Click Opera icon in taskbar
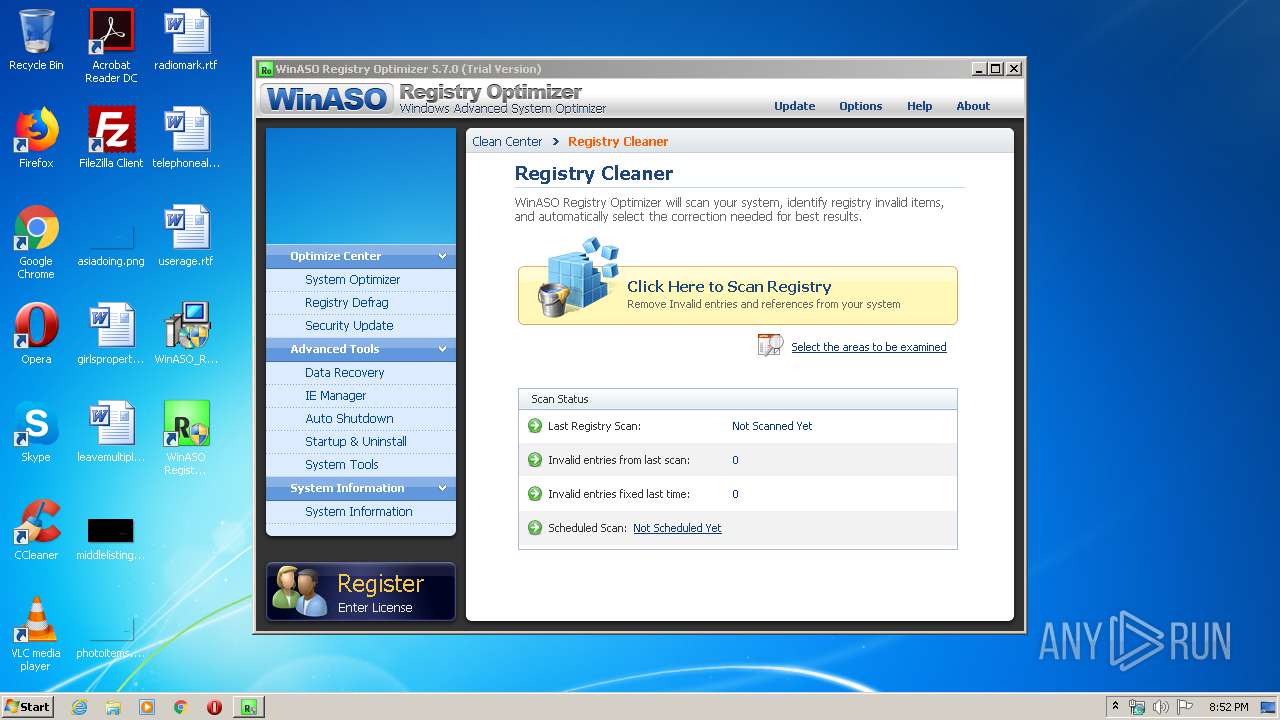Screen dimensions: 1280x720 tap(214, 707)
